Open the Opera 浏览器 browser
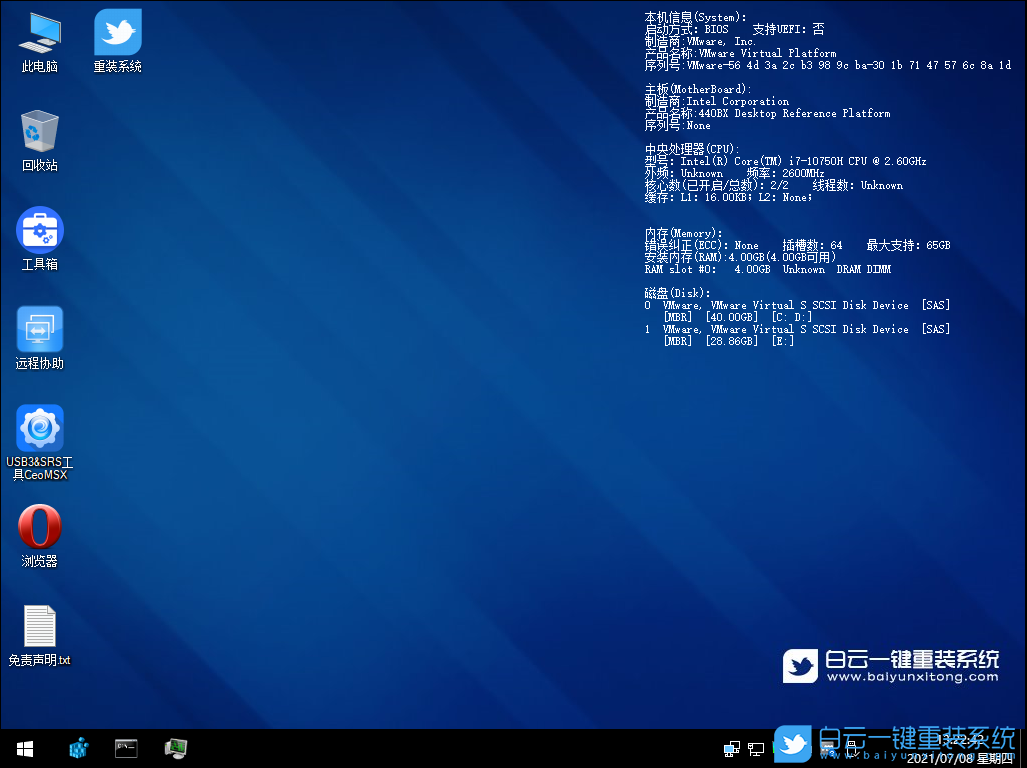Screen dimensions: 1027x768 click(x=39, y=524)
